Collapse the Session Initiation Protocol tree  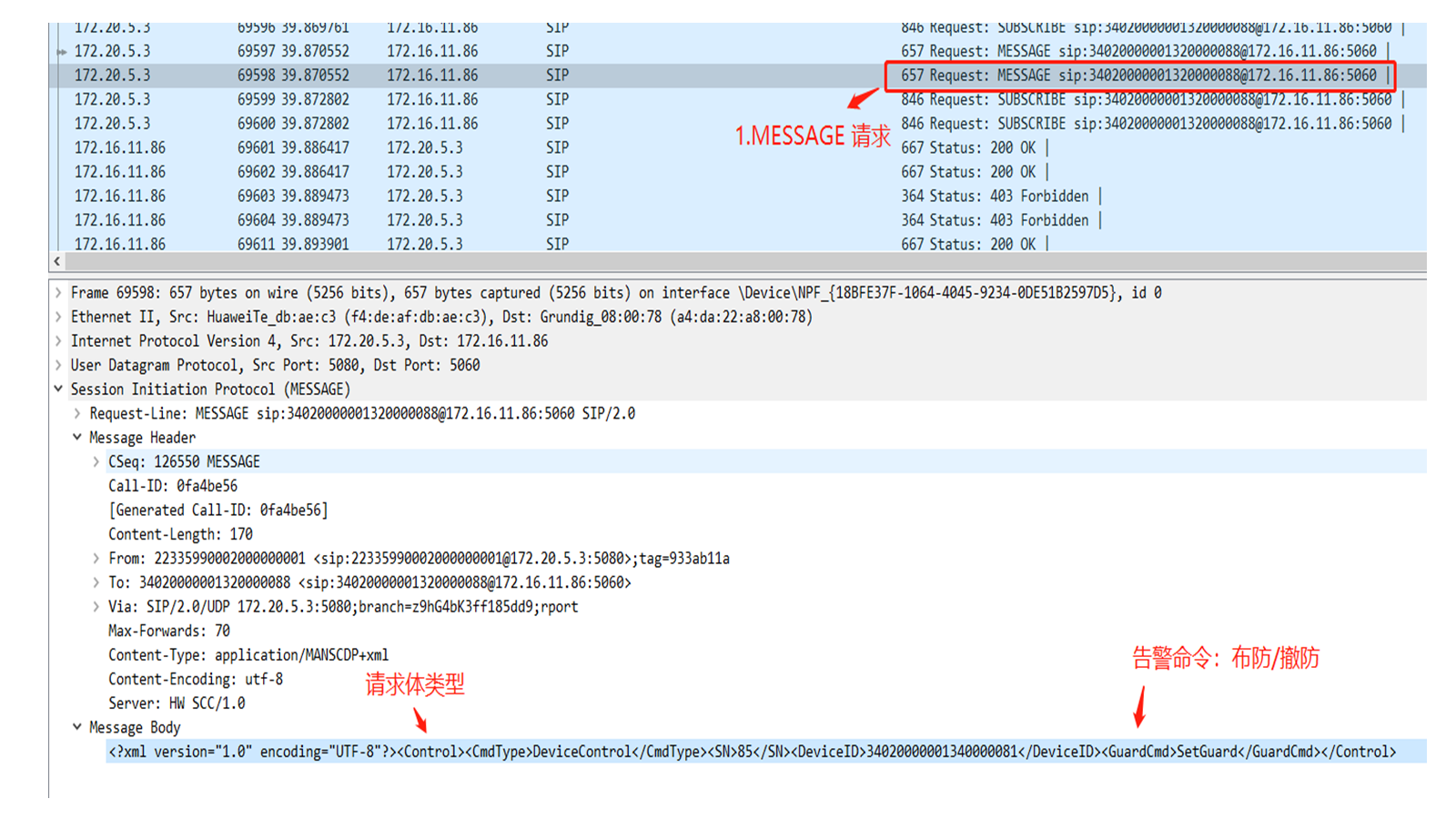pyautogui.click(x=57, y=389)
